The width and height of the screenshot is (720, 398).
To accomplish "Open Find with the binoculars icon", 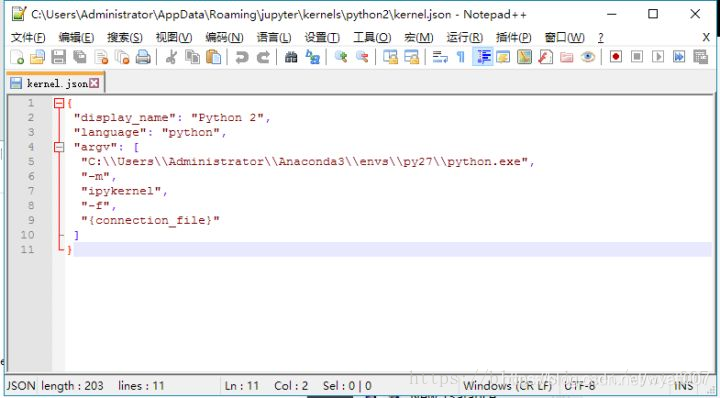I will (x=291, y=57).
